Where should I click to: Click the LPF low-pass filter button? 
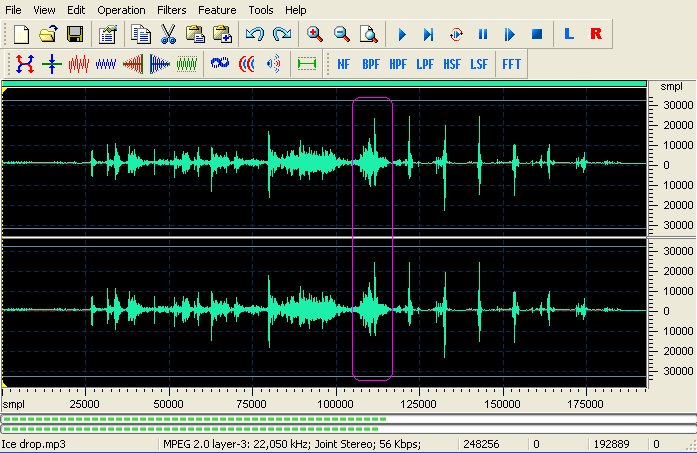[x=425, y=64]
